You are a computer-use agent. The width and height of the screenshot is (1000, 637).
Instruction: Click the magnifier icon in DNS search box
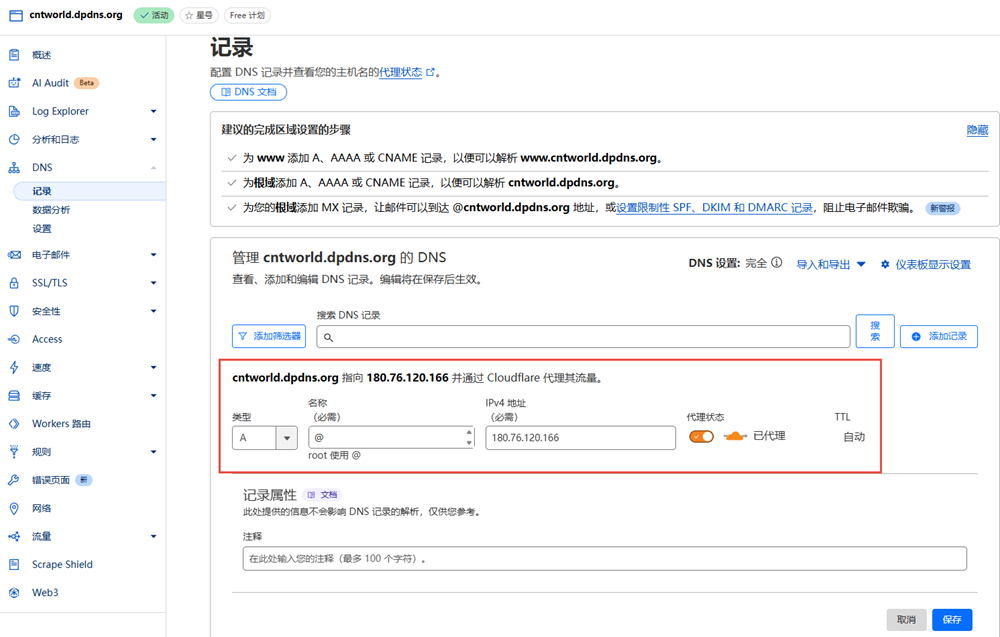328,337
